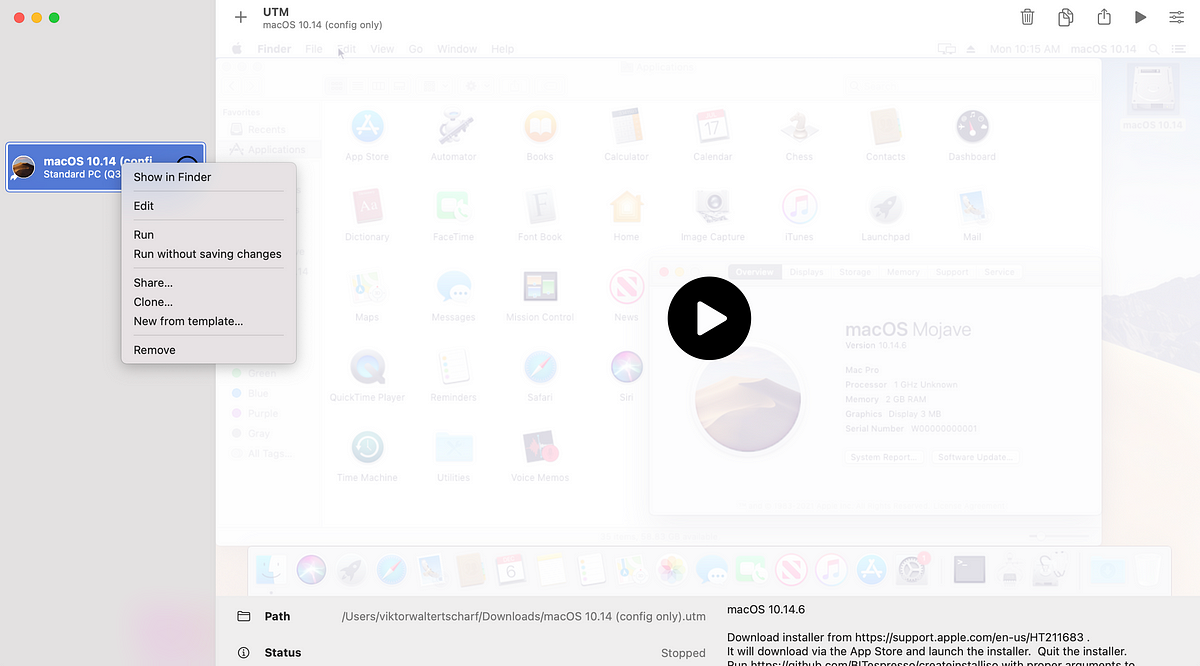The height and width of the screenshot is (666, 1200).
Task: Click the plus icon to create a new VM
Action: pos(240,17)
